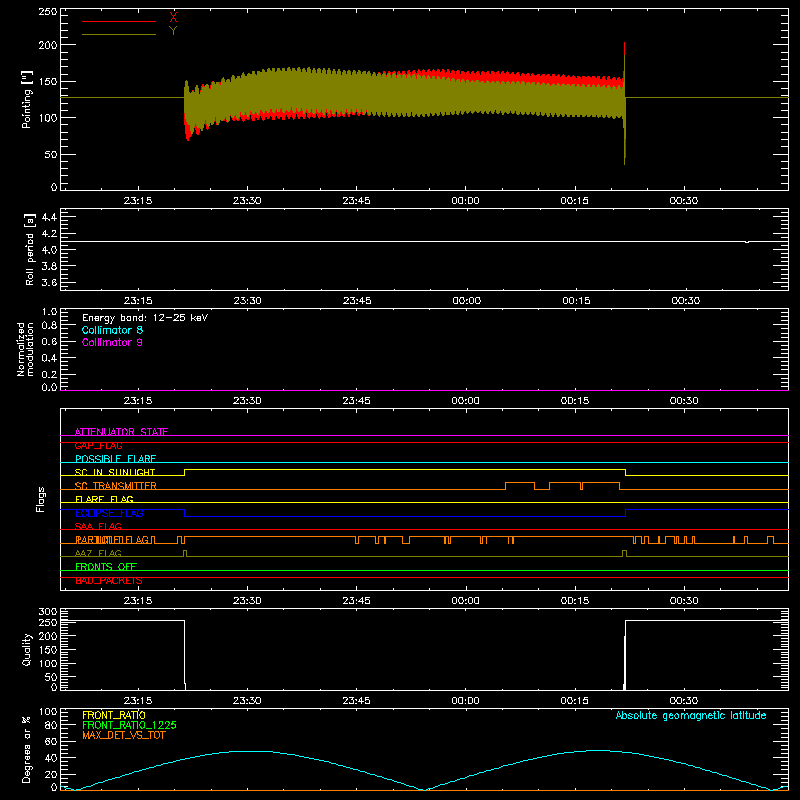Select the olive A47_FLAG label
Image resolution: width=800 pixels, height=800 pixels.
(98, 554)
